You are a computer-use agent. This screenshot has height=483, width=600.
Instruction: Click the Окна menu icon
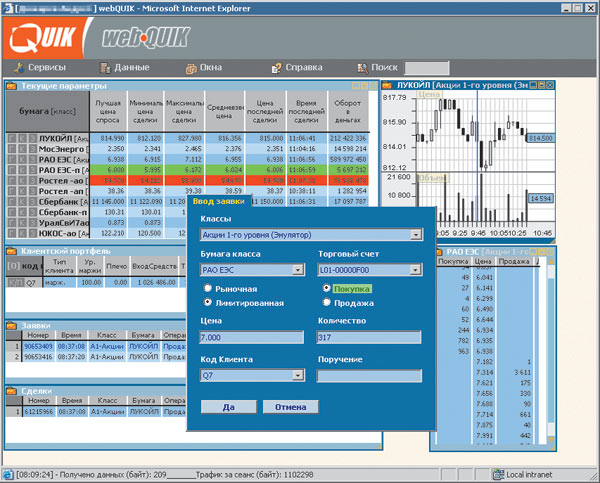pyautogui.click(x=191, y=68)
